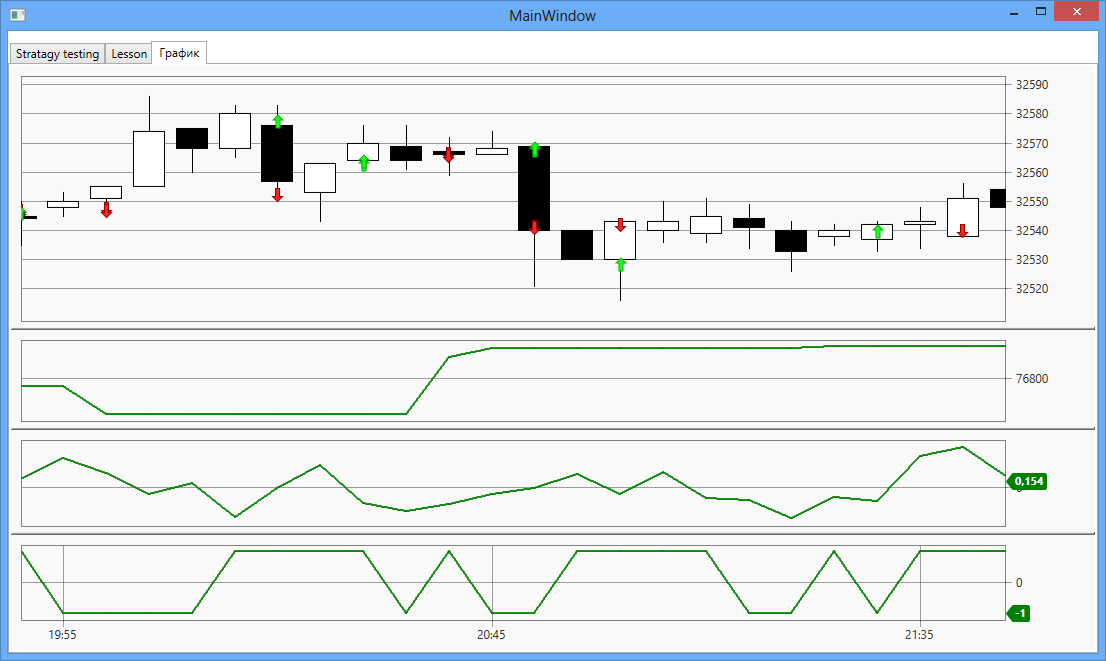Open the Lesson tab
The height and width of the screenshot is (661, 1106).
tap(129, 54)
